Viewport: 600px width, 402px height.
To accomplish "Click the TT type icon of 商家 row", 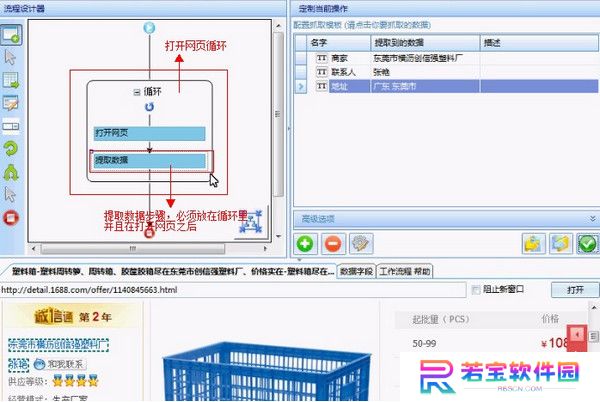I will coord(322,58).
